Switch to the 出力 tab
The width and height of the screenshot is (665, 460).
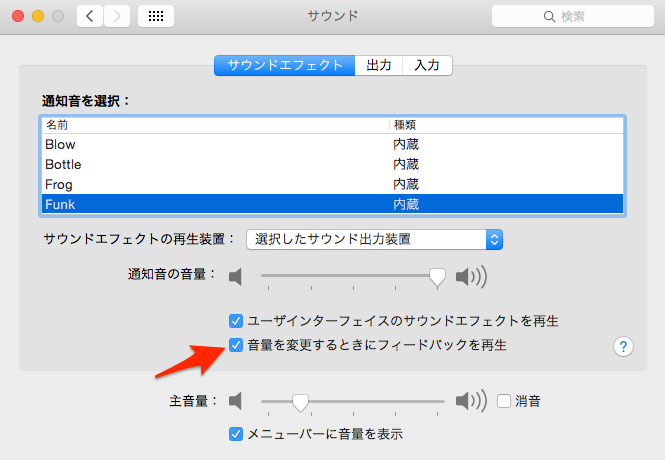pyautogui.click(x=379, y=65)
